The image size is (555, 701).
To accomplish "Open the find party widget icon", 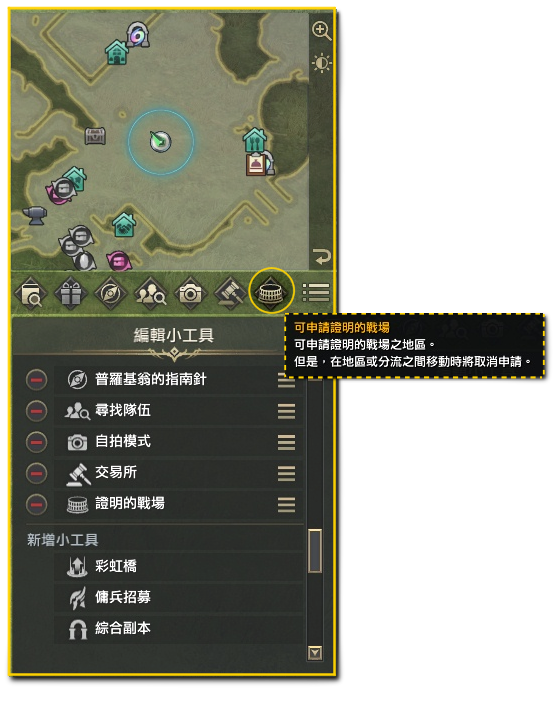I will pyautogui.click(x=151, y=294).
